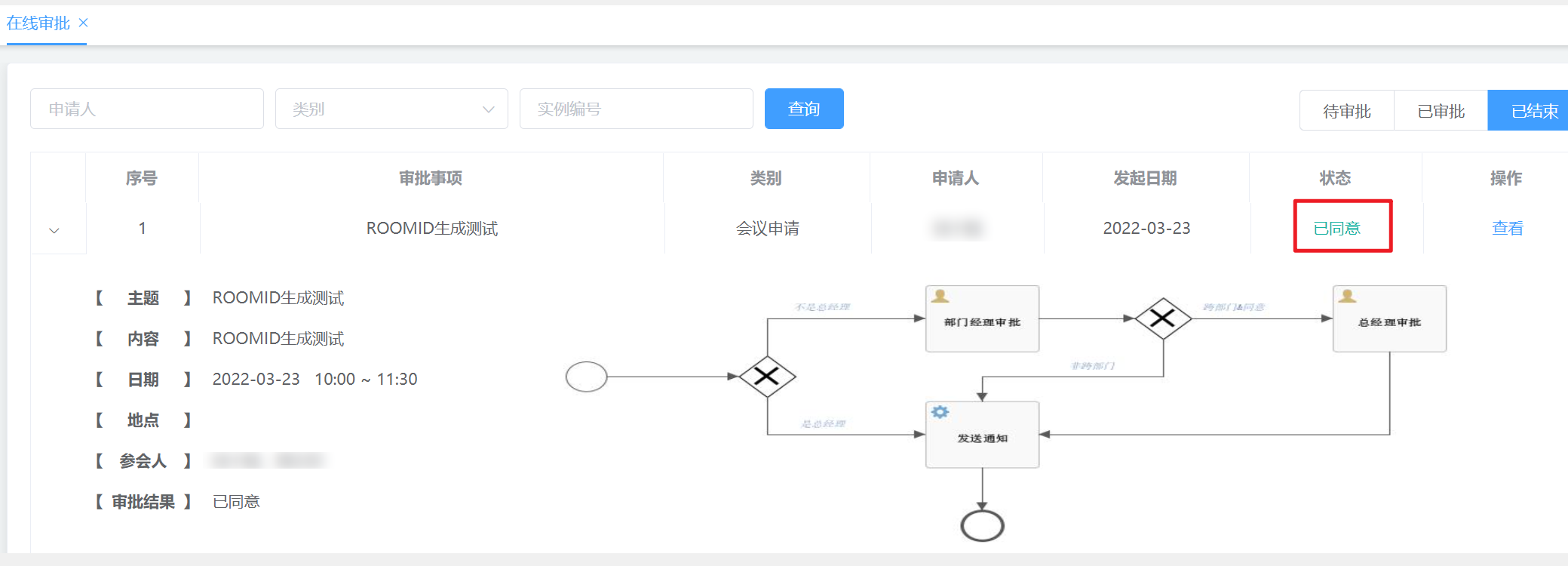
Task: Click the 发起日期 column header
Action: click(1146, 178)
